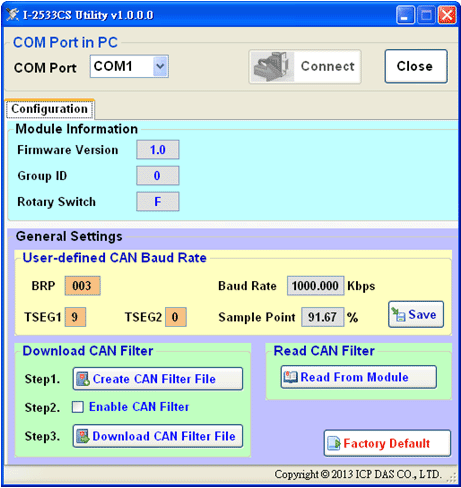Click the BRP input field showing 003
The image size is (461, 488).
click(x=83, y=286)
